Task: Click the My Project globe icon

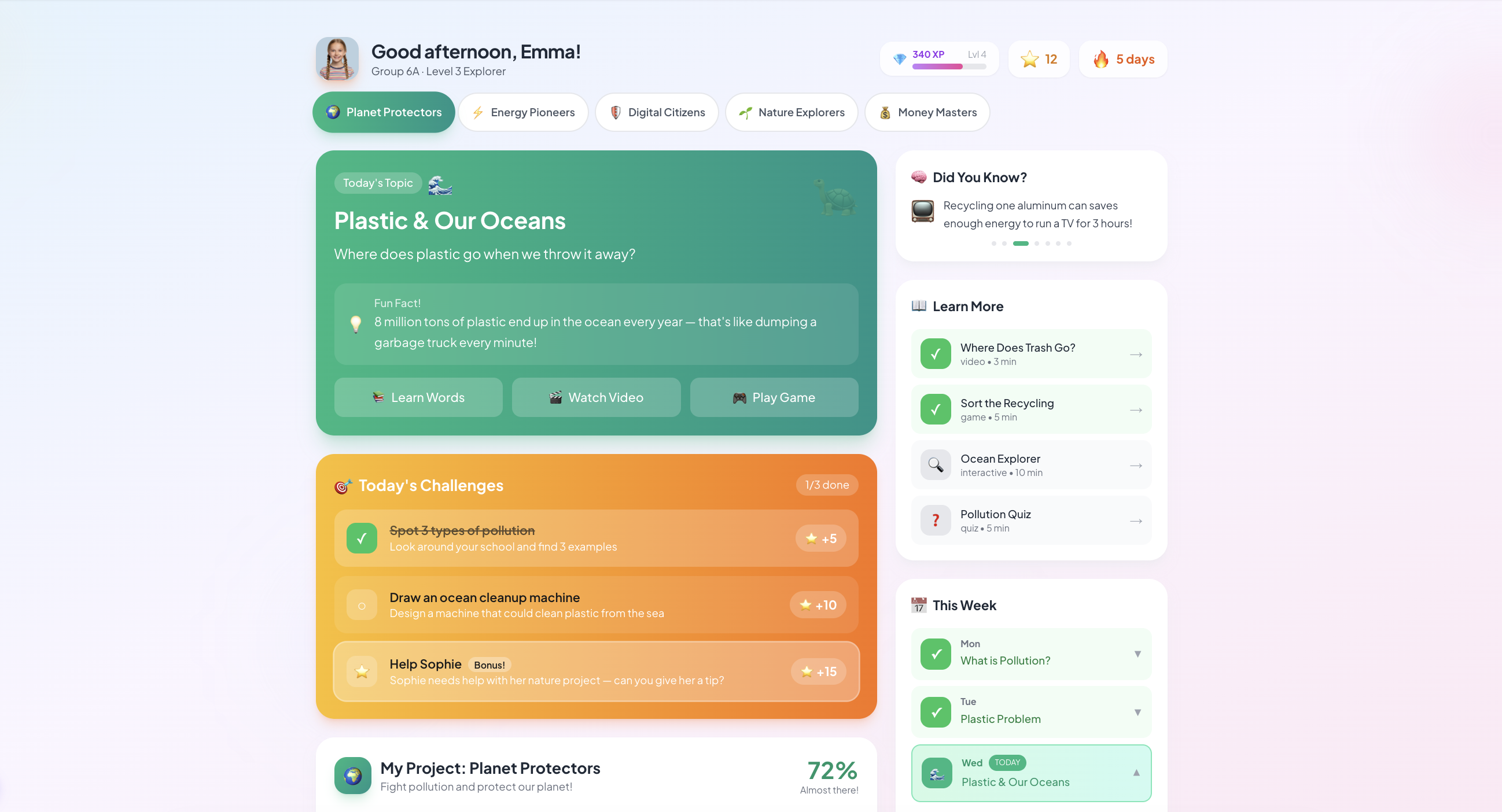Action: (353, 776)
